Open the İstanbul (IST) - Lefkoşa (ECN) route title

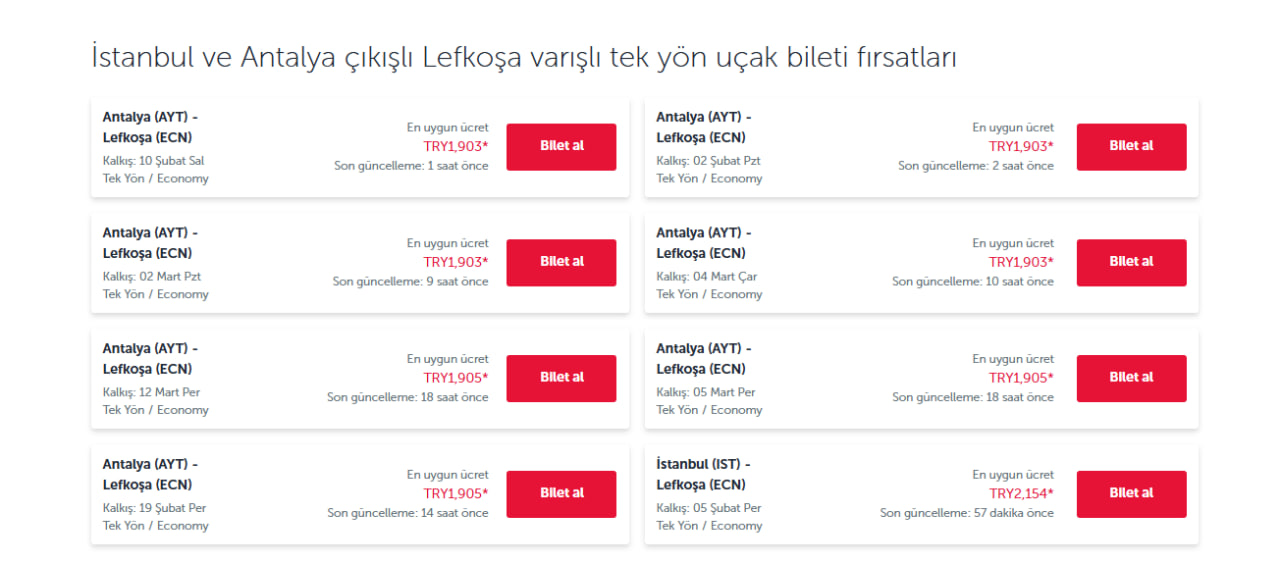coord(702,474)
